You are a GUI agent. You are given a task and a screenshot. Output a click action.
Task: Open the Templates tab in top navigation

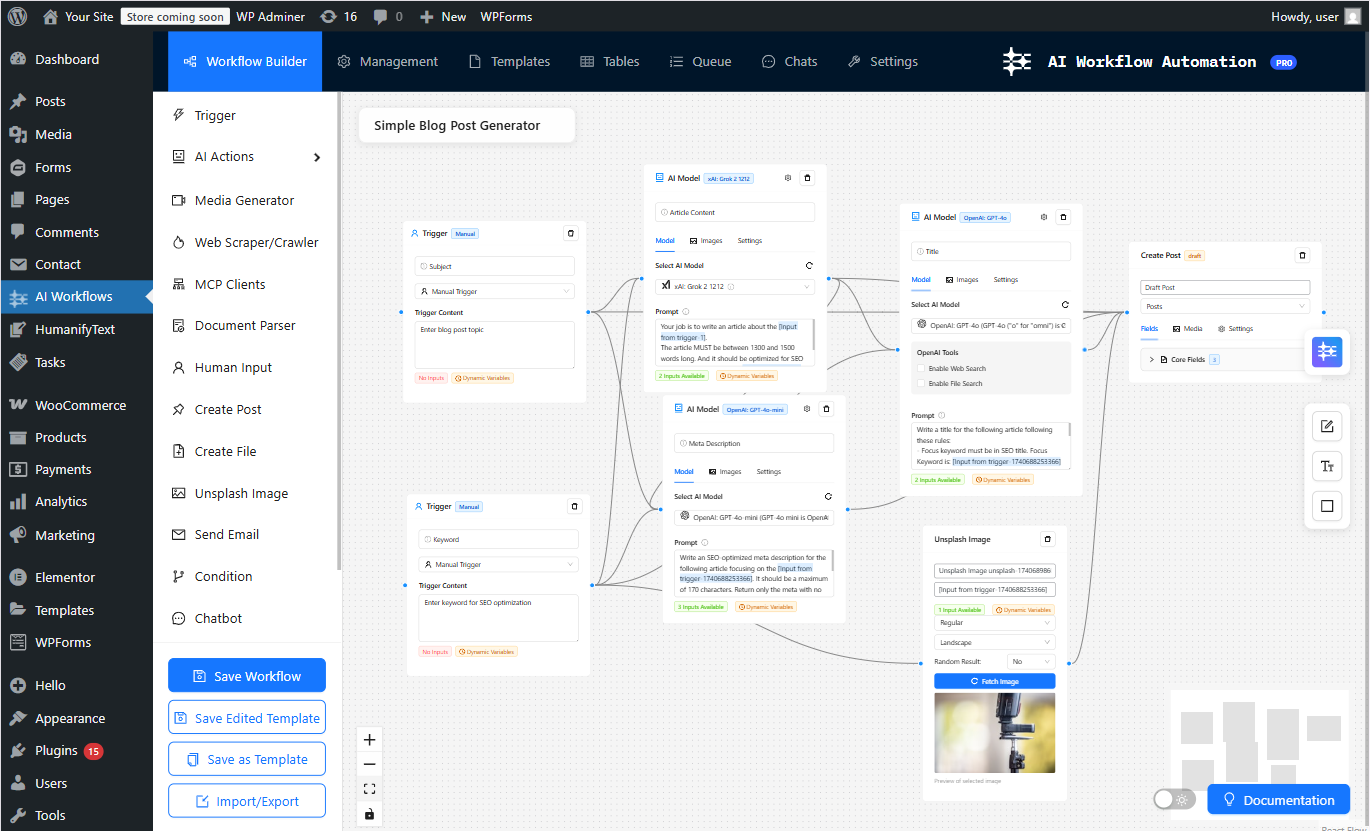coord(510,61)
